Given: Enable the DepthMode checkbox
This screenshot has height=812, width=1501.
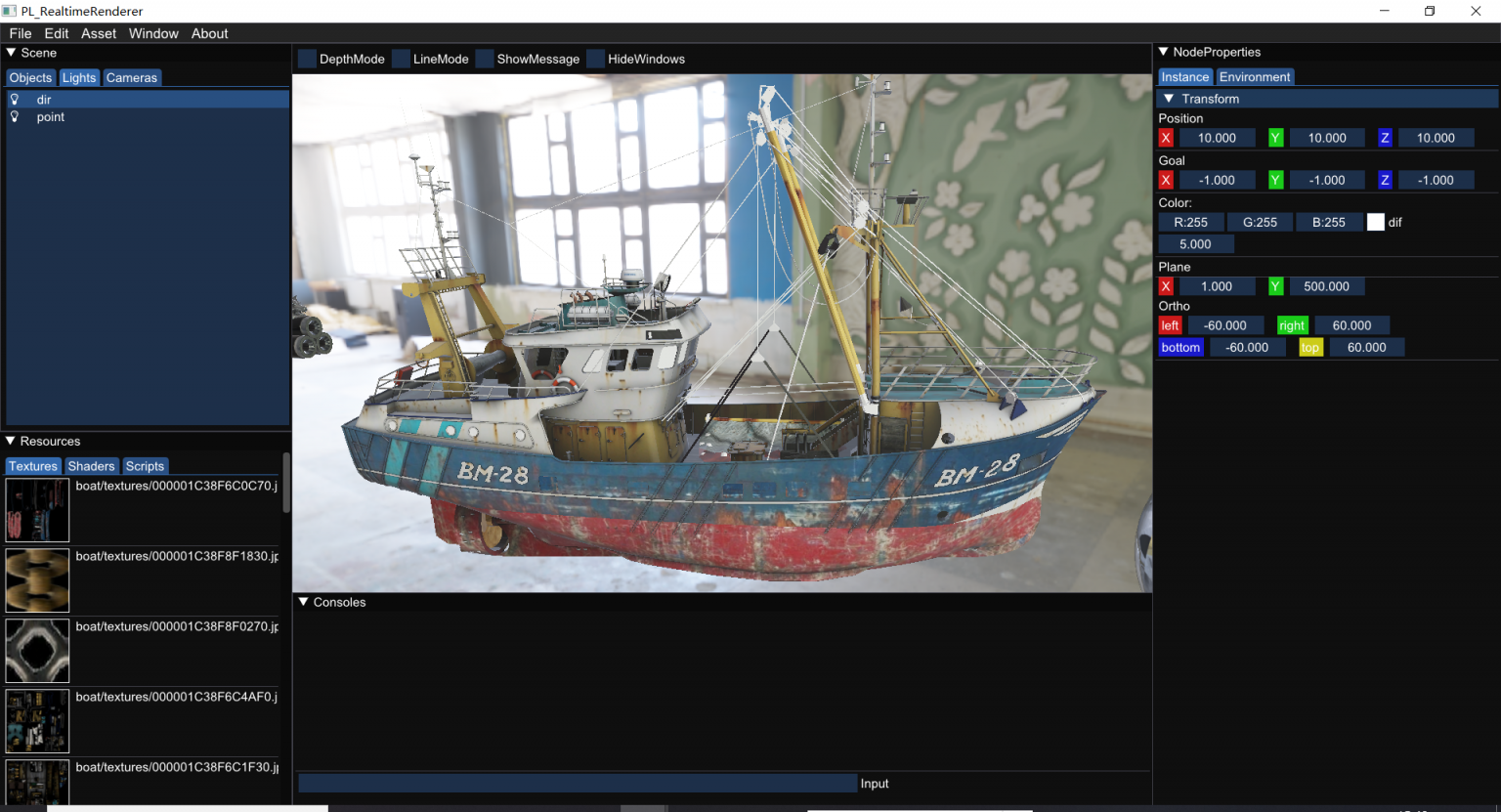Looking at the screenshot, I should coord(307,59).
